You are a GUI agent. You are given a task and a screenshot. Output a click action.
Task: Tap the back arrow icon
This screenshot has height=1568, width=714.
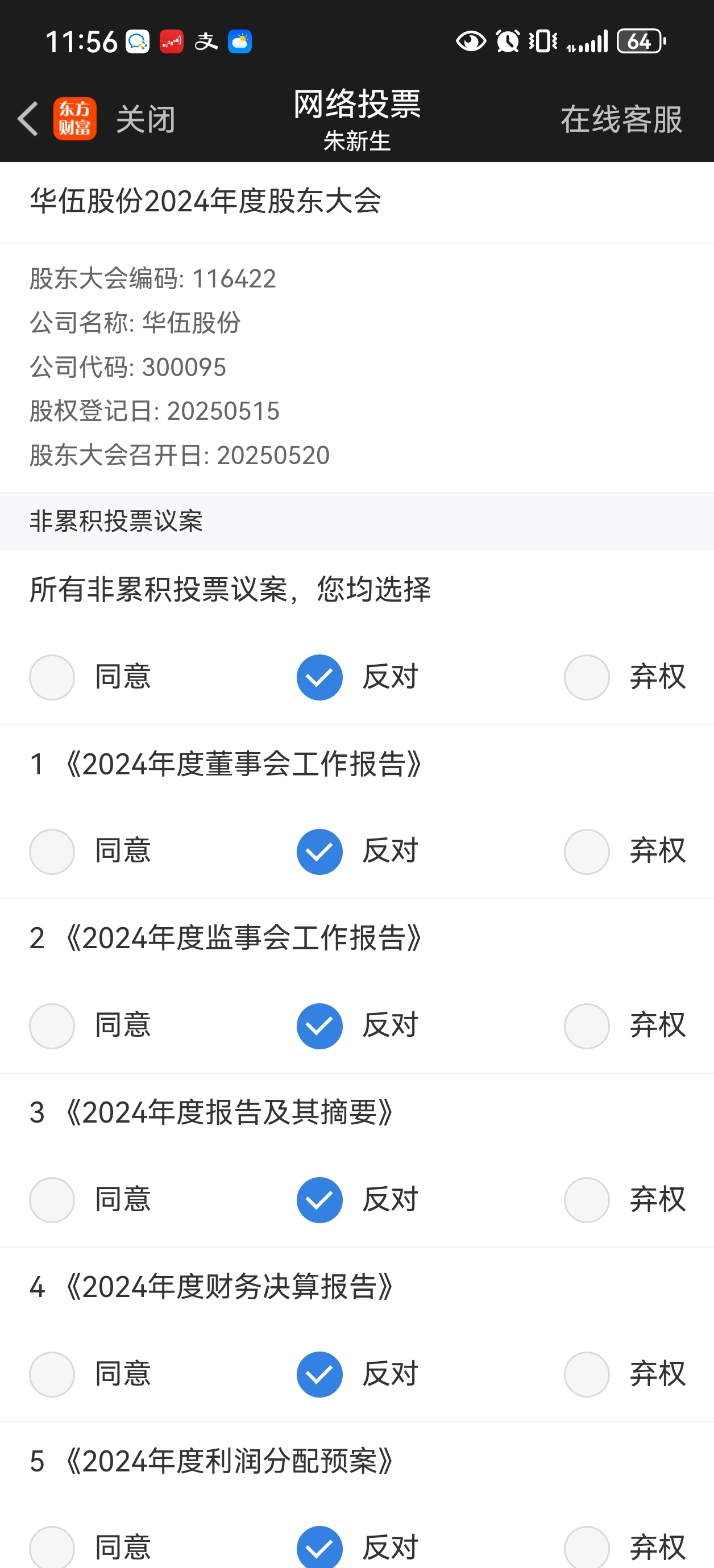tap(28, 119)
